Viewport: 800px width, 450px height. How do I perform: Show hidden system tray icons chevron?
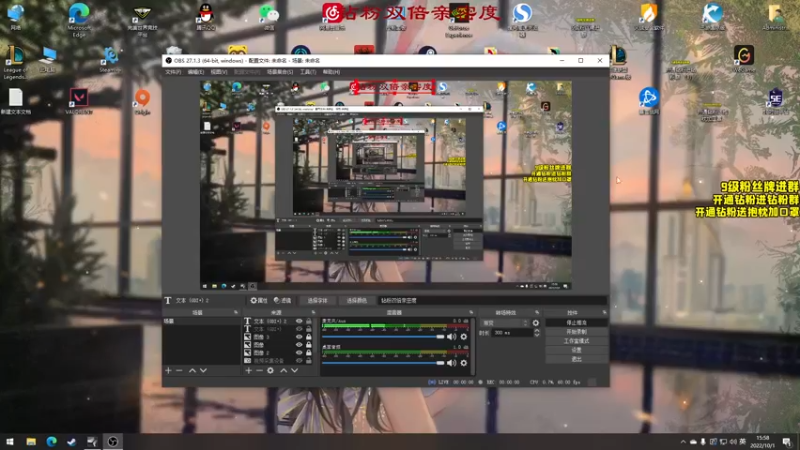[683, 441]
